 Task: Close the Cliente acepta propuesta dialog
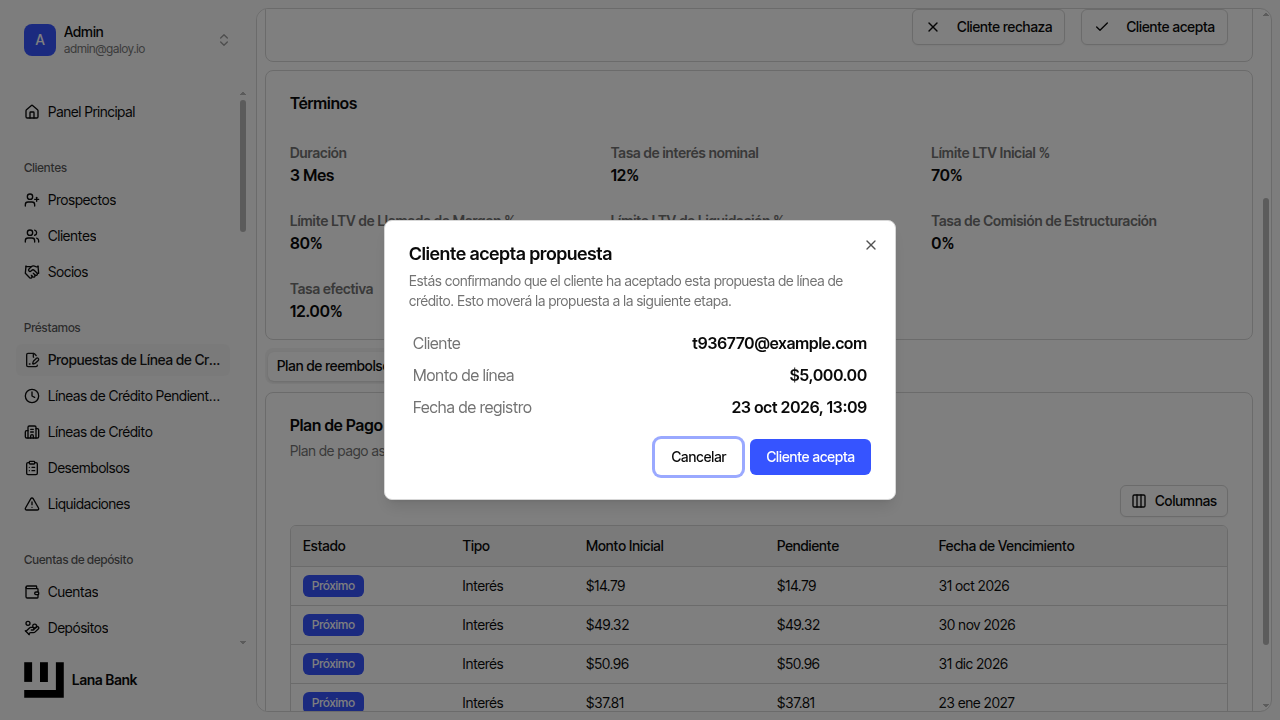point(871,245)
